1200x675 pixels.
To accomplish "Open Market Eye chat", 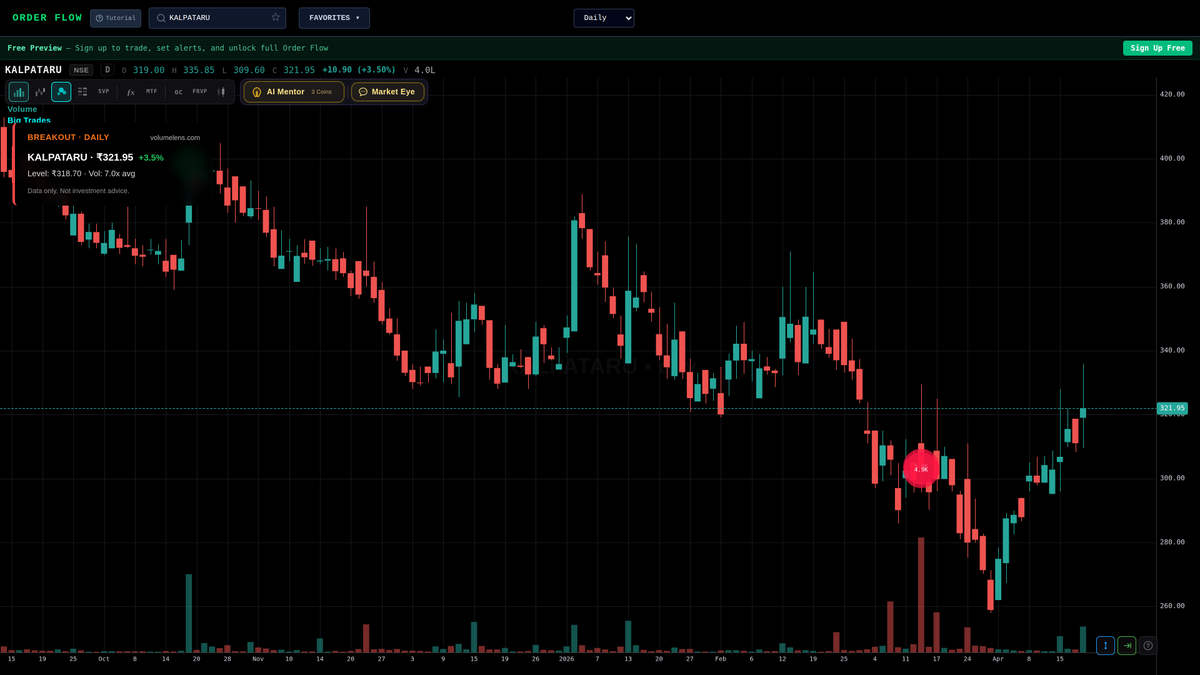I will [x=388, y=92].
